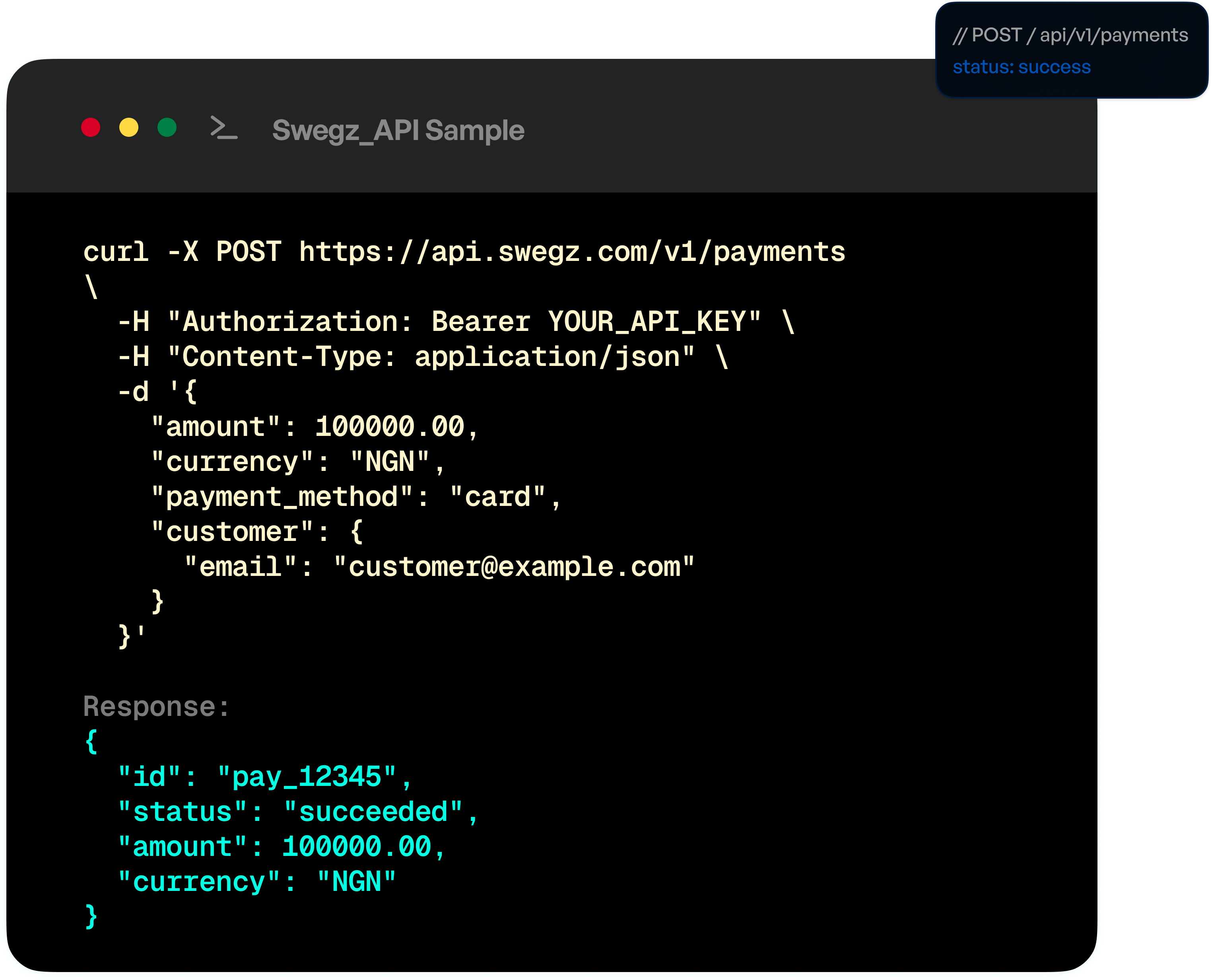The width and height of the screenshot is (1212, 980).
Task: Click the cyan response currency NGN line
Action: tap(257, 882)
